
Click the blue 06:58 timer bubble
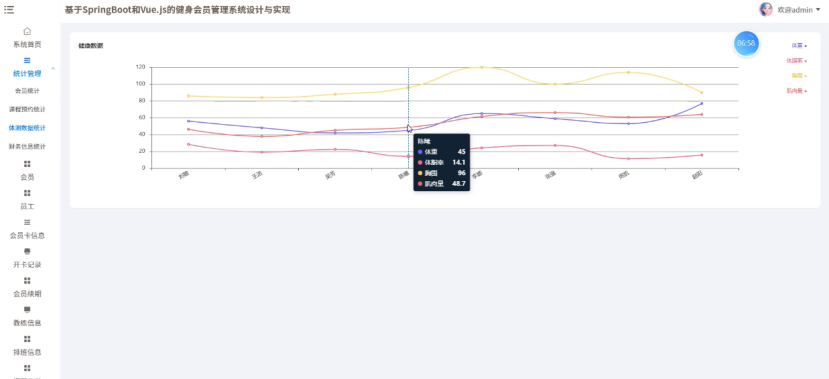coord(746,43)
